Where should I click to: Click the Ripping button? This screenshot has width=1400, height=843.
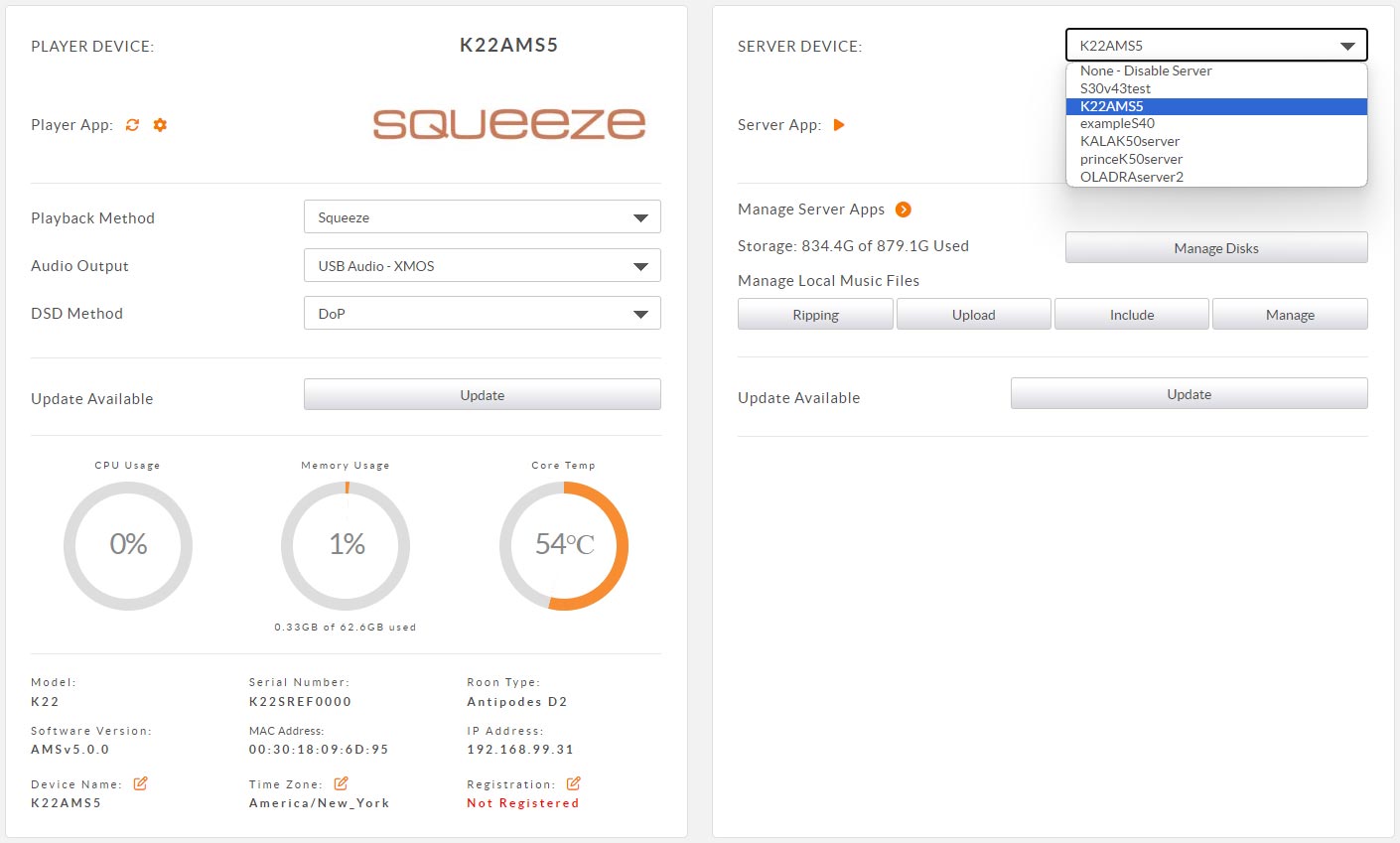click(815, 315)
